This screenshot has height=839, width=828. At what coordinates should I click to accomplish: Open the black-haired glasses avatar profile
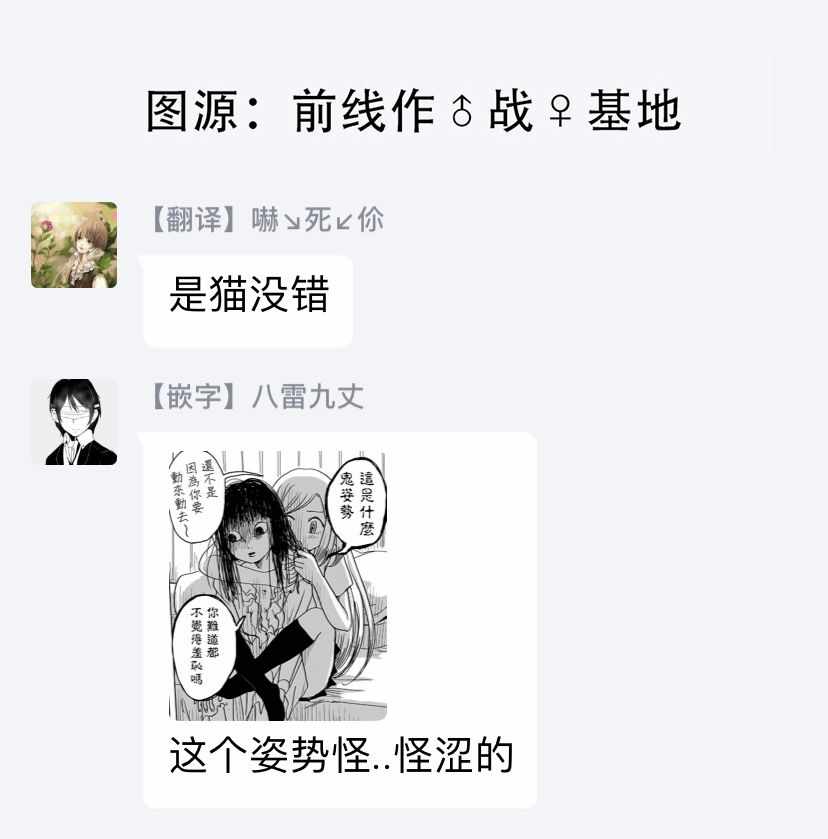74,422
